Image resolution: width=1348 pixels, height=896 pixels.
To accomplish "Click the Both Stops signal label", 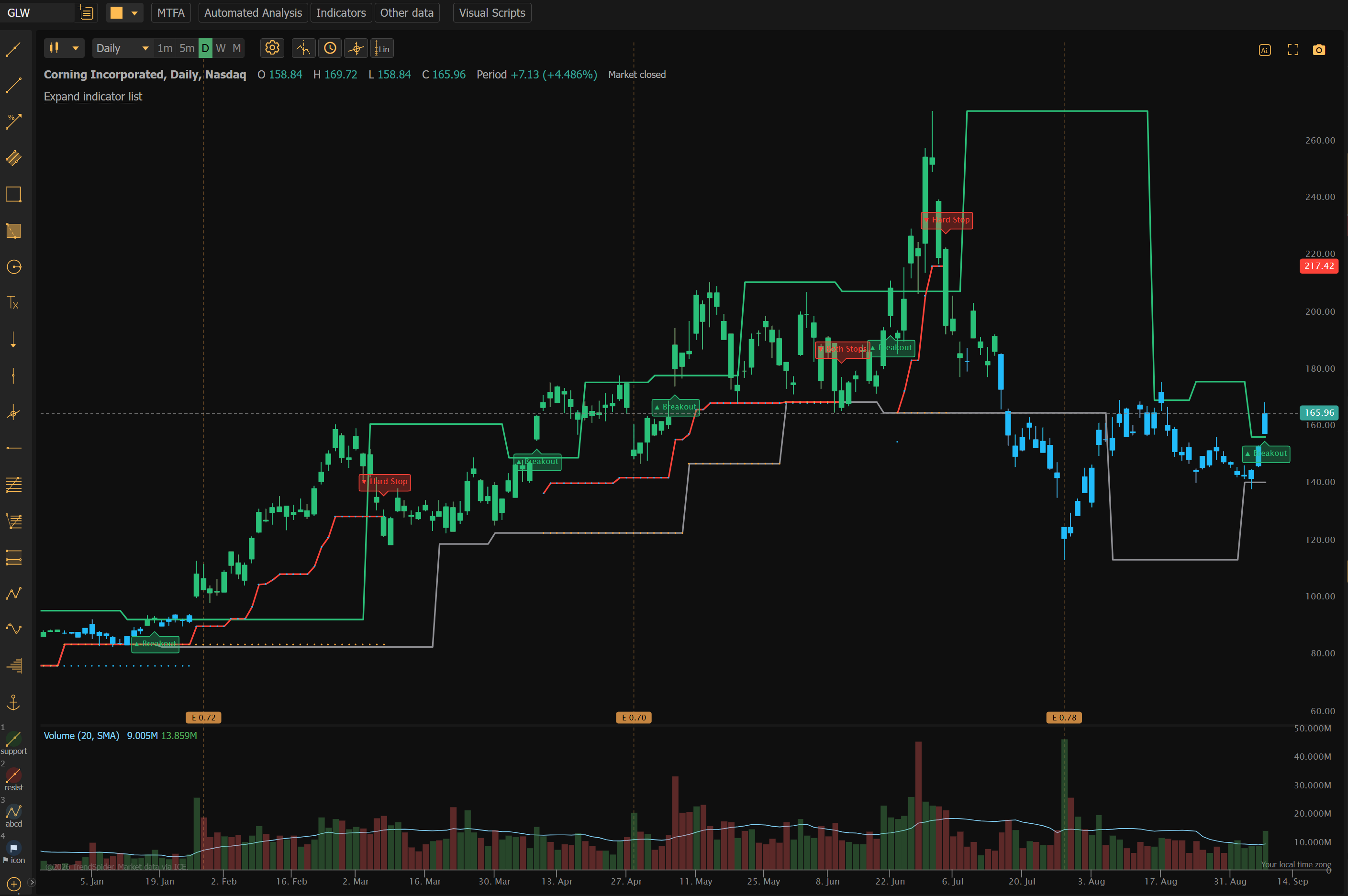I will tap(842, 349).
